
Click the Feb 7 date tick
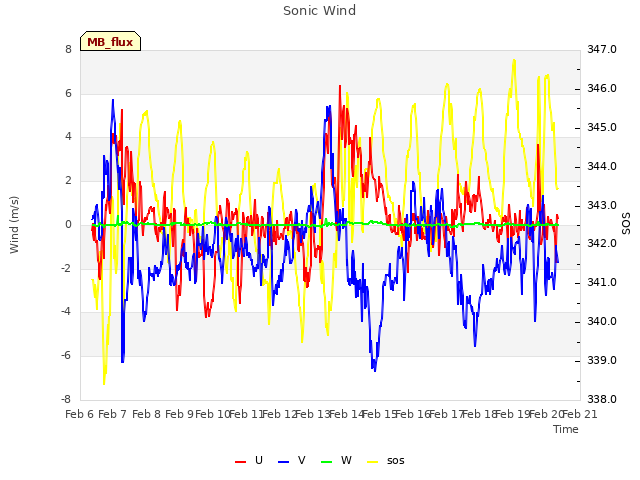(x=113, y=414)
